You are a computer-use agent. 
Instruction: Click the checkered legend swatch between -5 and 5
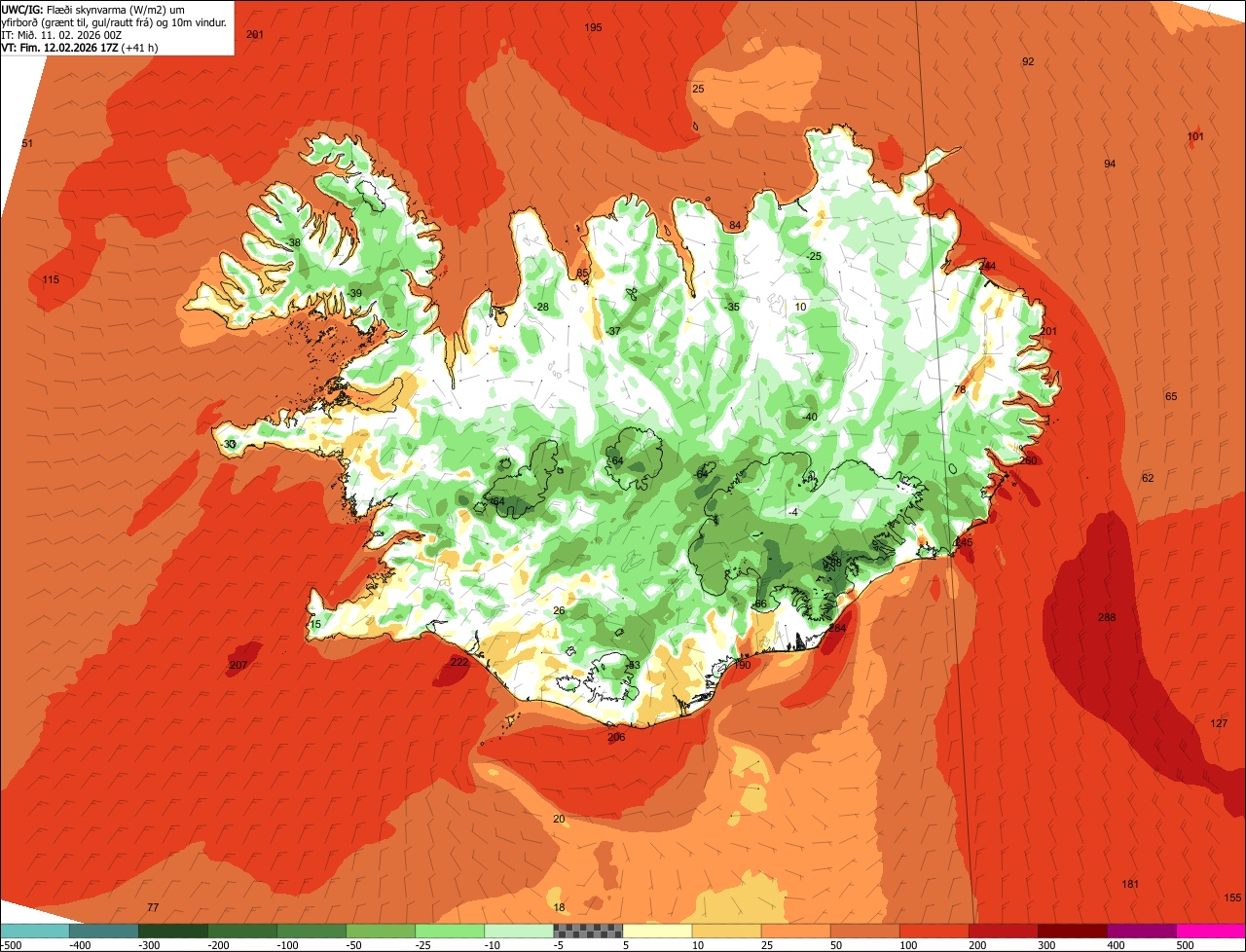pos(588,931)
